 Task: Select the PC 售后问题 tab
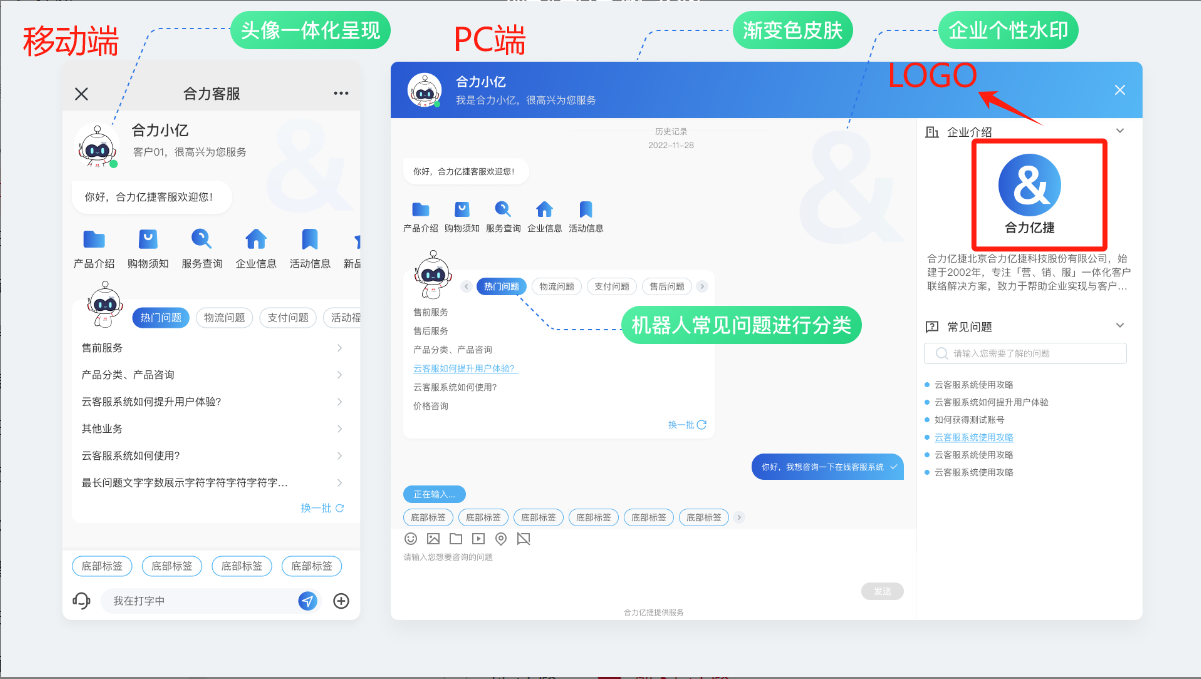[x=667, y=286]
